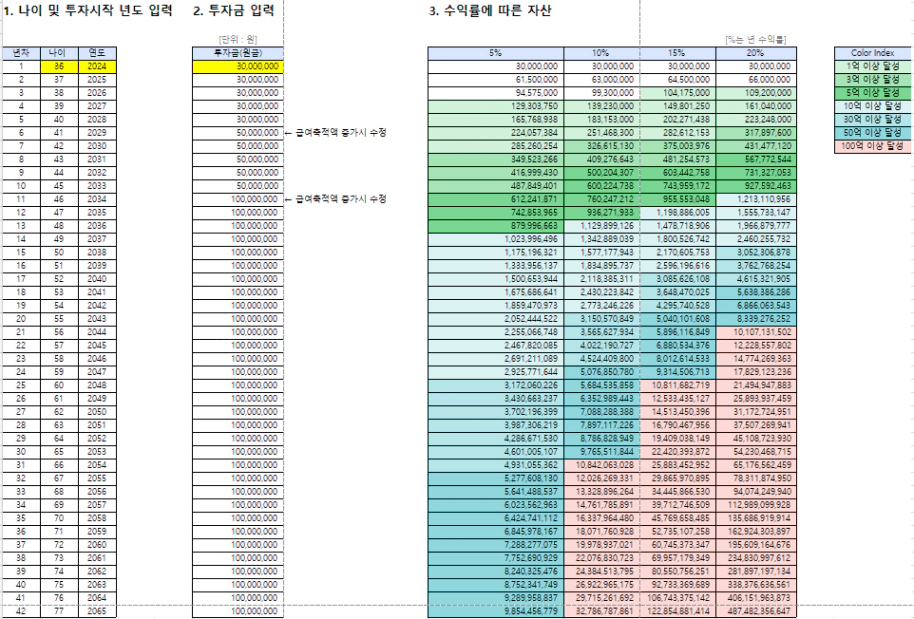Click the '3. 수익률에 따른 자산' section title
Viewport: 914px width, 619px height.
click(490, 10)
